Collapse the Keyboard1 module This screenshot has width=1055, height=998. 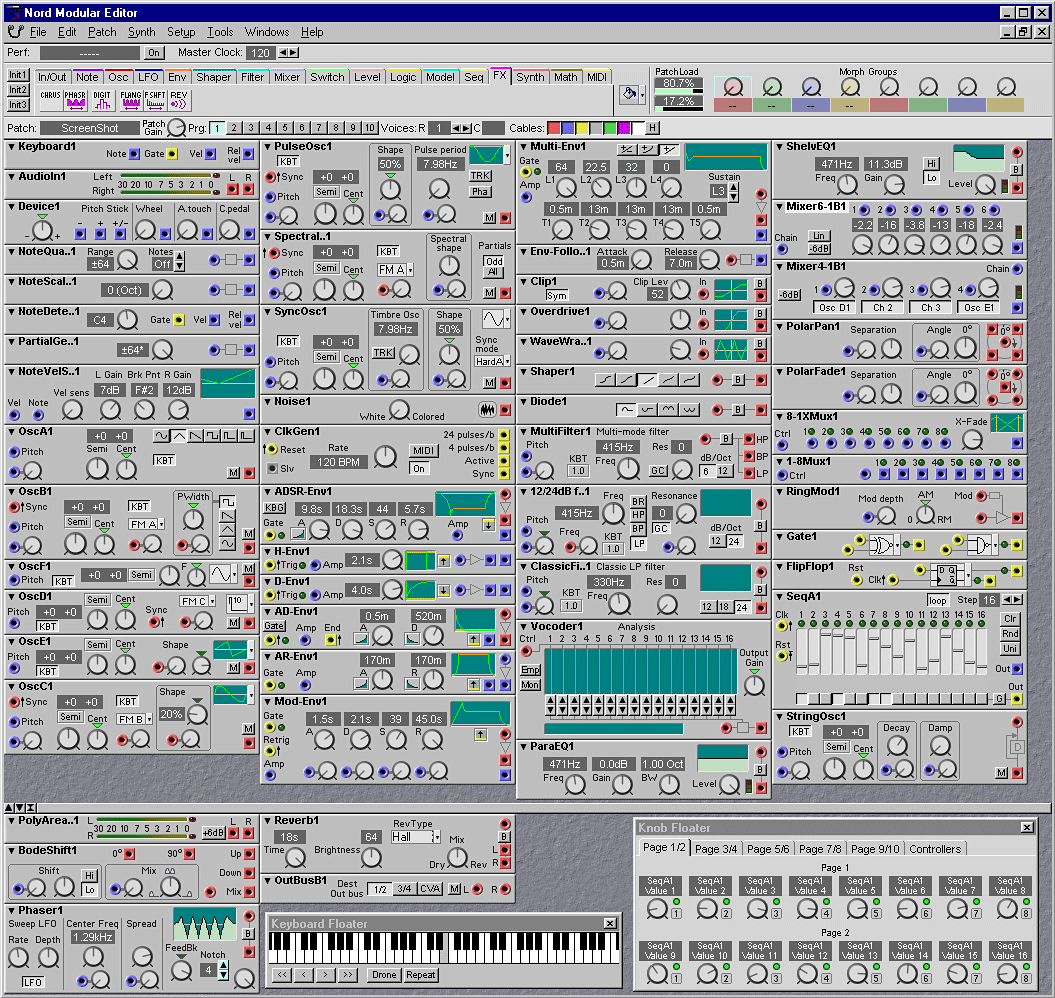11,146
